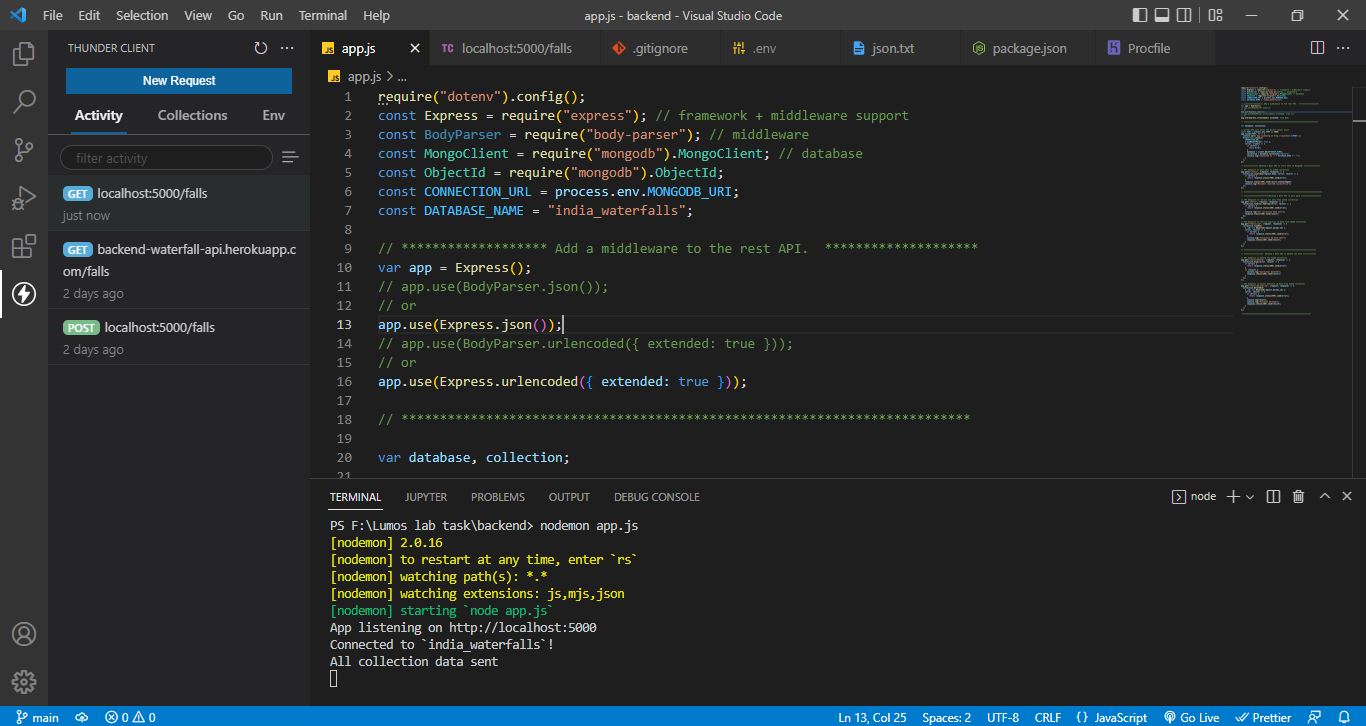The width and height of the screenshot is (1366, 726).
Task: Focus the filter activity input field
Action: (x=166, y=157)
